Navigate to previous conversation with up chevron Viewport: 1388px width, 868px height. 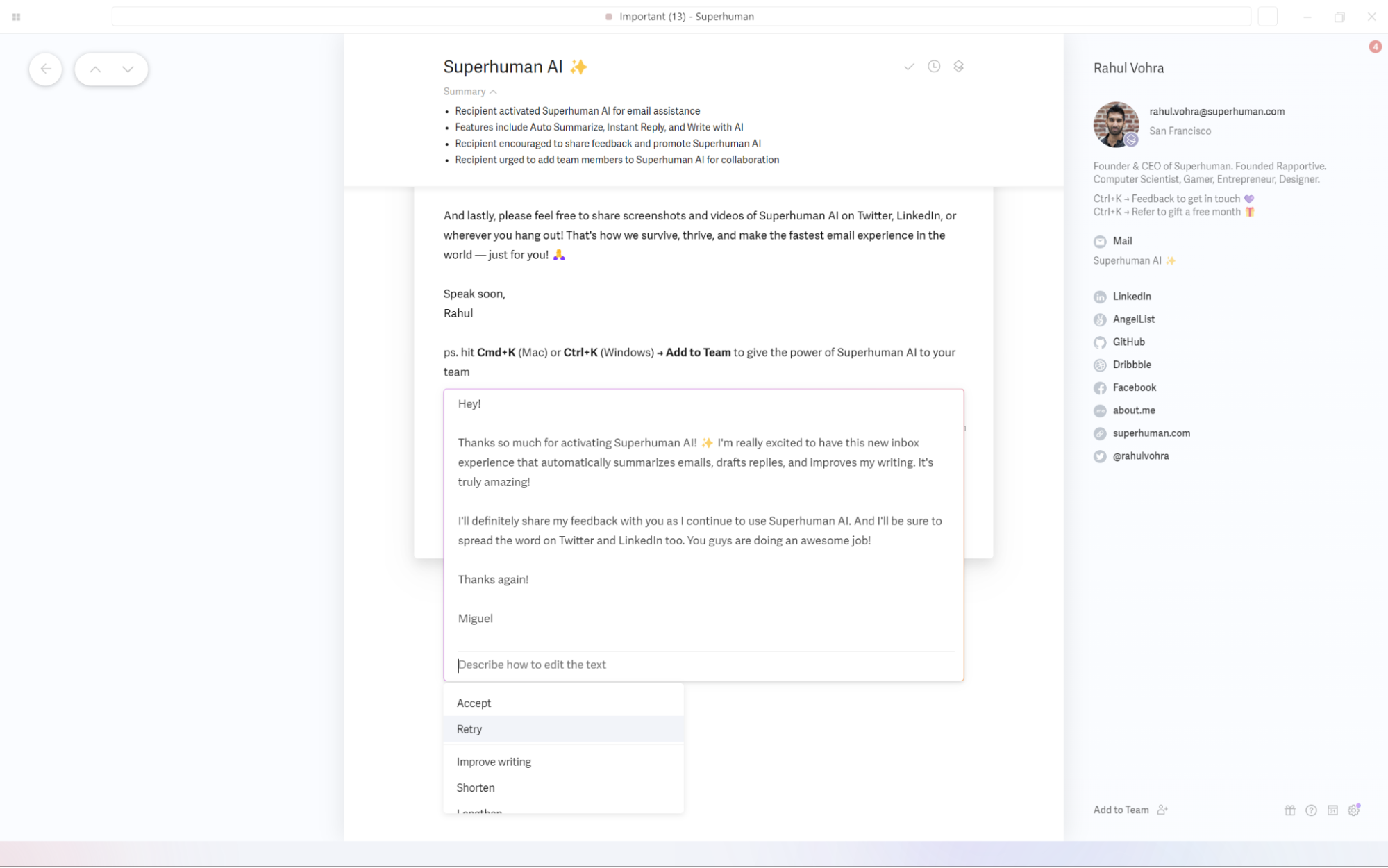(96, 69)
